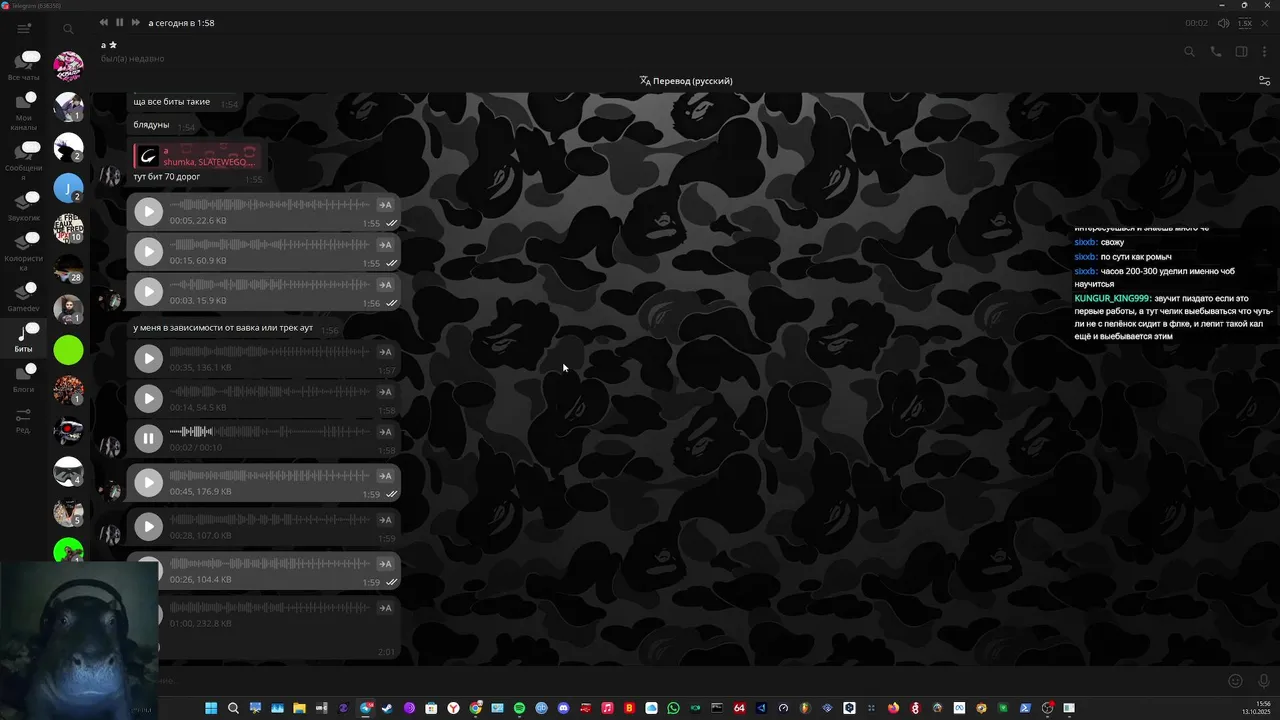Play the 00:28, 107.0 KB voice message
Screen dimensions: 1280x720
(148, 526)
